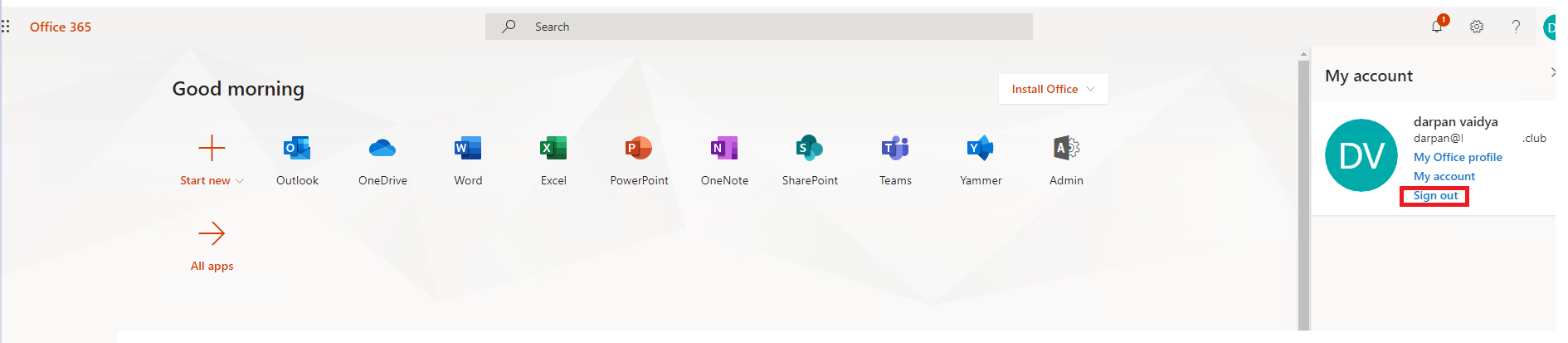The image size is (1568, 343).
Task: Click the All apps label
Action: pos(212,266)
